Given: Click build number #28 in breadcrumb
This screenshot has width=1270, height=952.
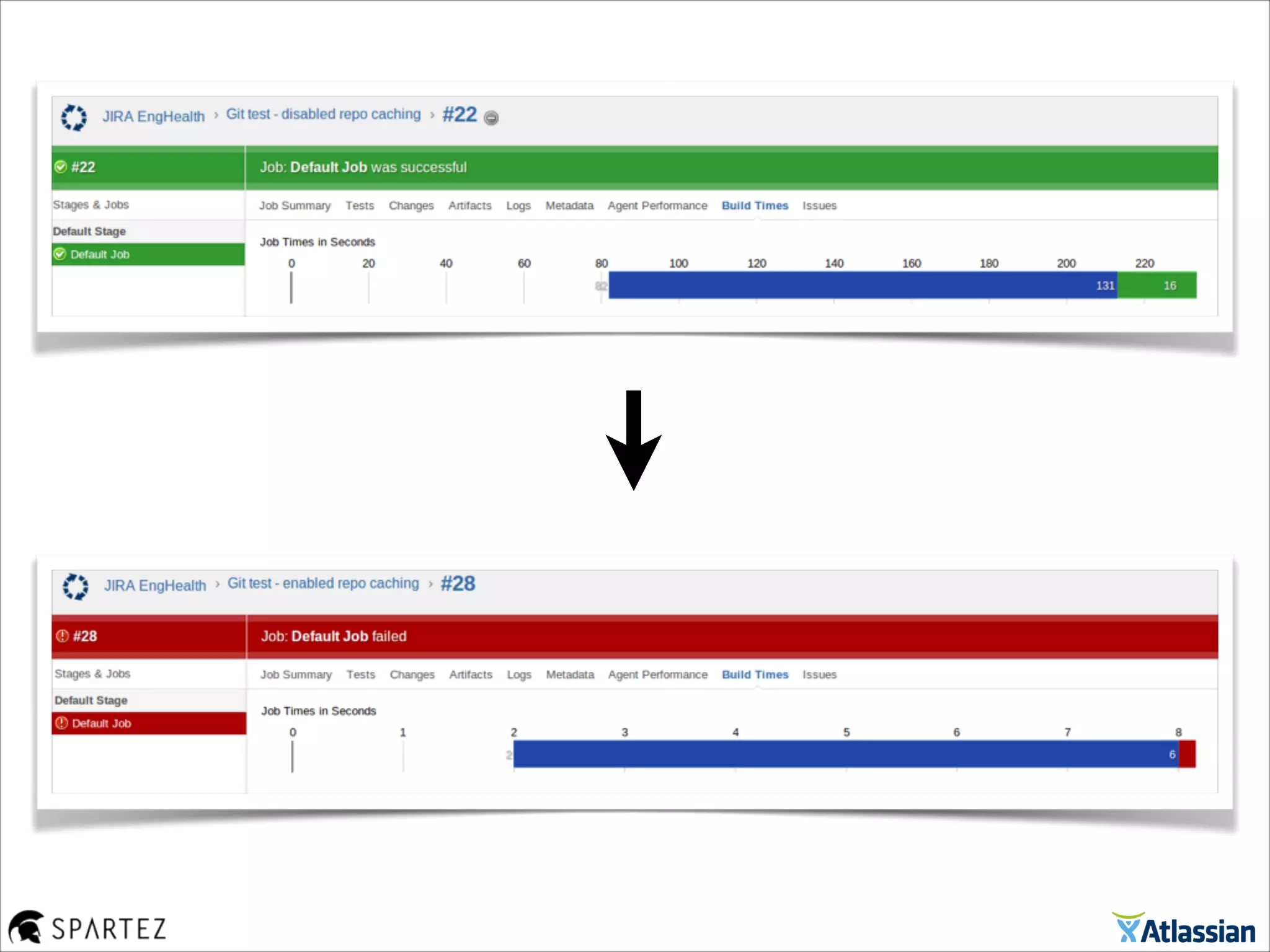Looking at the screenshot, I should pyautogui.click(x=458, y=584).
